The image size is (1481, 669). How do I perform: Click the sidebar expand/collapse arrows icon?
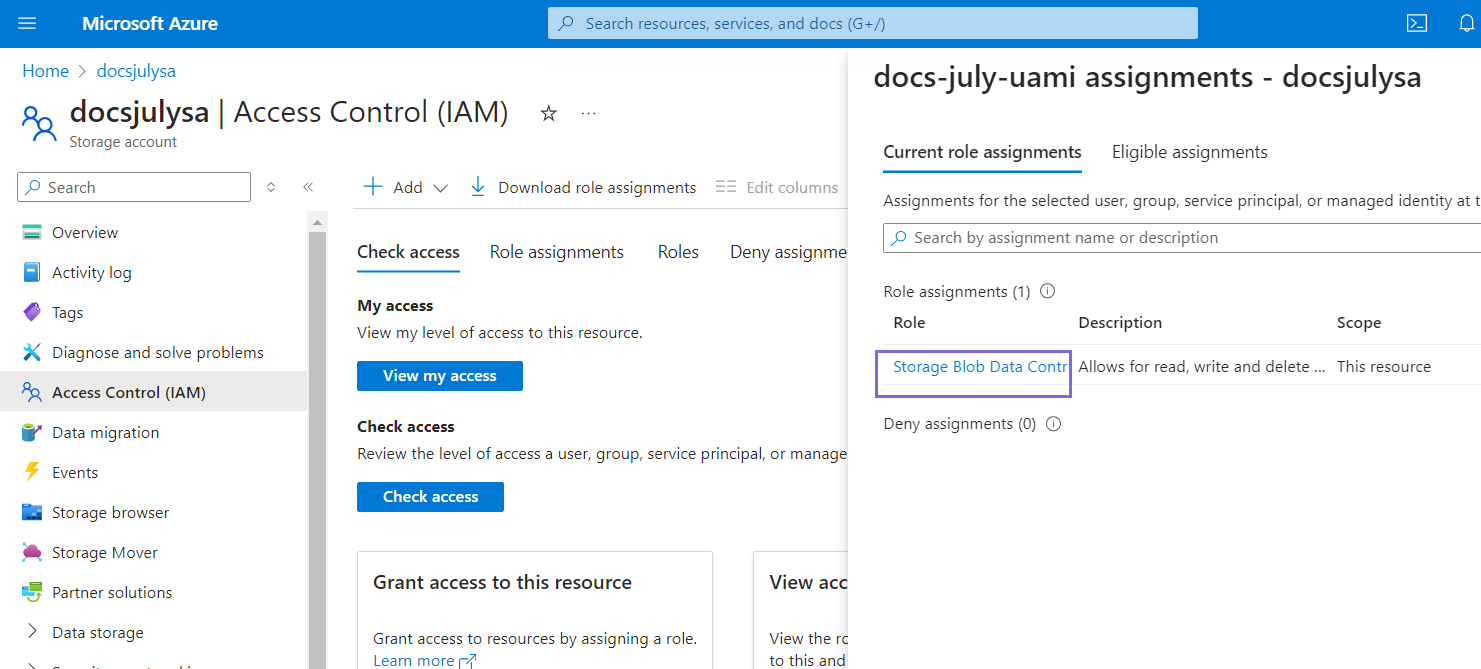point(271,187)
